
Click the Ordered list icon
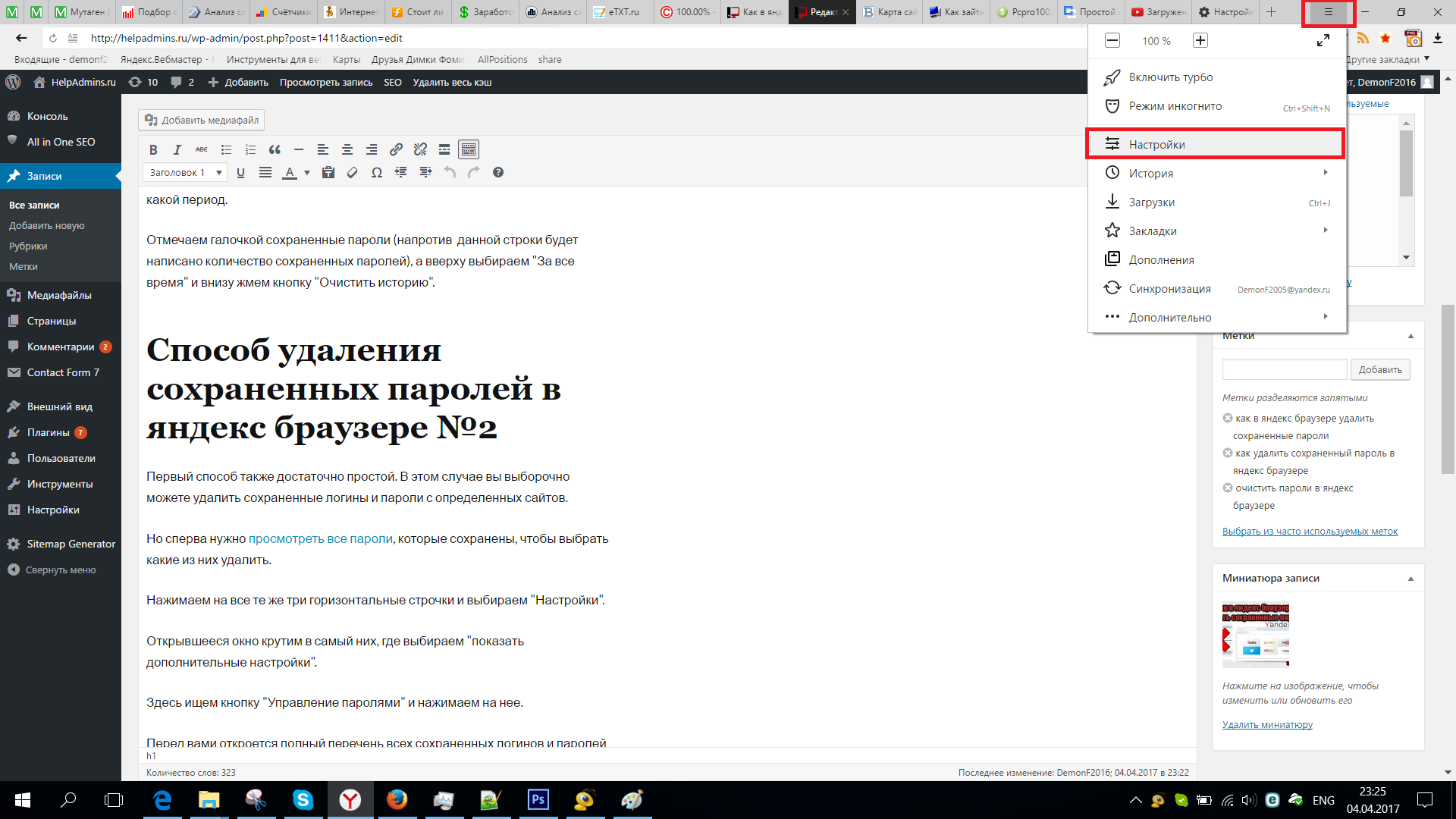point(249,149)
